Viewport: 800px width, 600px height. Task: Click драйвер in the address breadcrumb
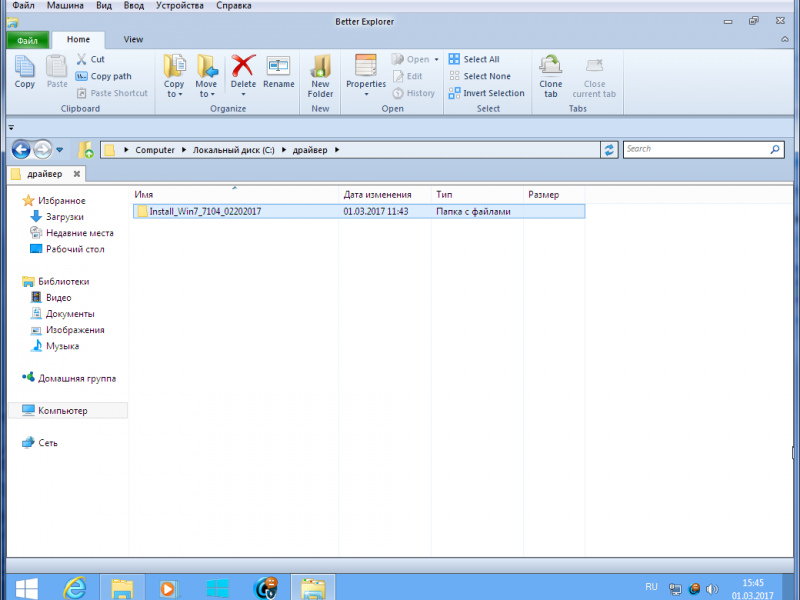(310, 150)
